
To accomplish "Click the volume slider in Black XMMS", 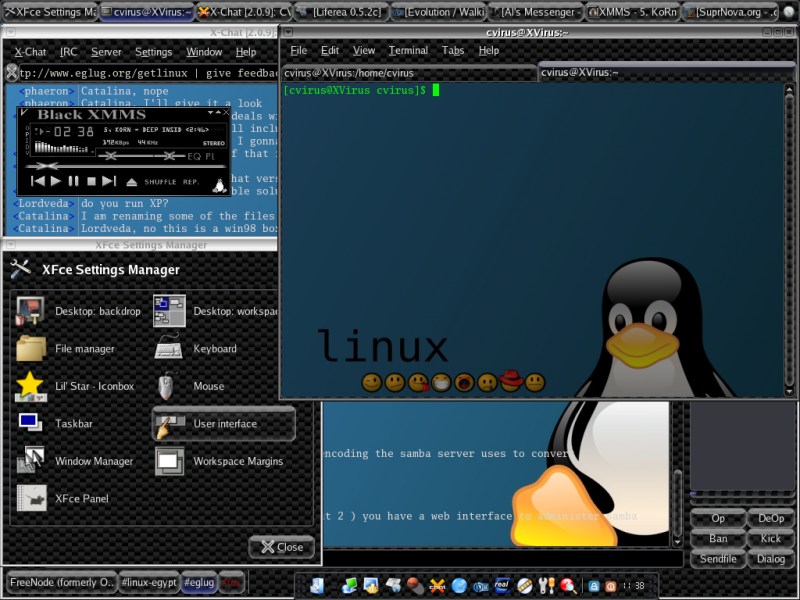I will (109, 155).
